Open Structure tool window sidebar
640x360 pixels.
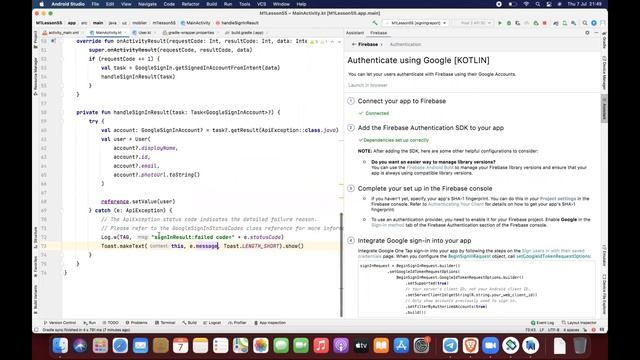coord(36,238)
